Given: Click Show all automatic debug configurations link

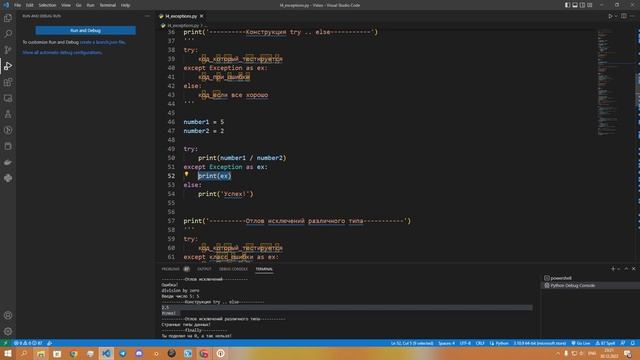Looking at the screenshot, I should pos(62,52).
